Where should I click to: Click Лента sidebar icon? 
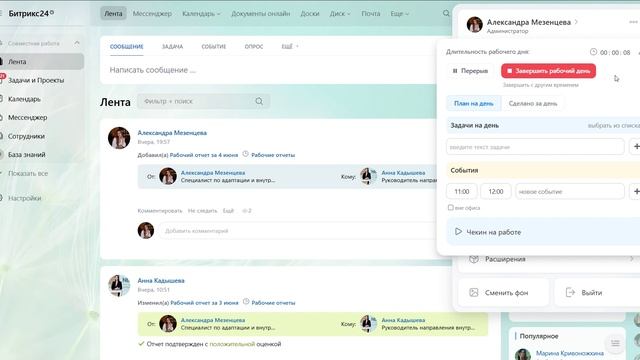[x=2, y=62]
